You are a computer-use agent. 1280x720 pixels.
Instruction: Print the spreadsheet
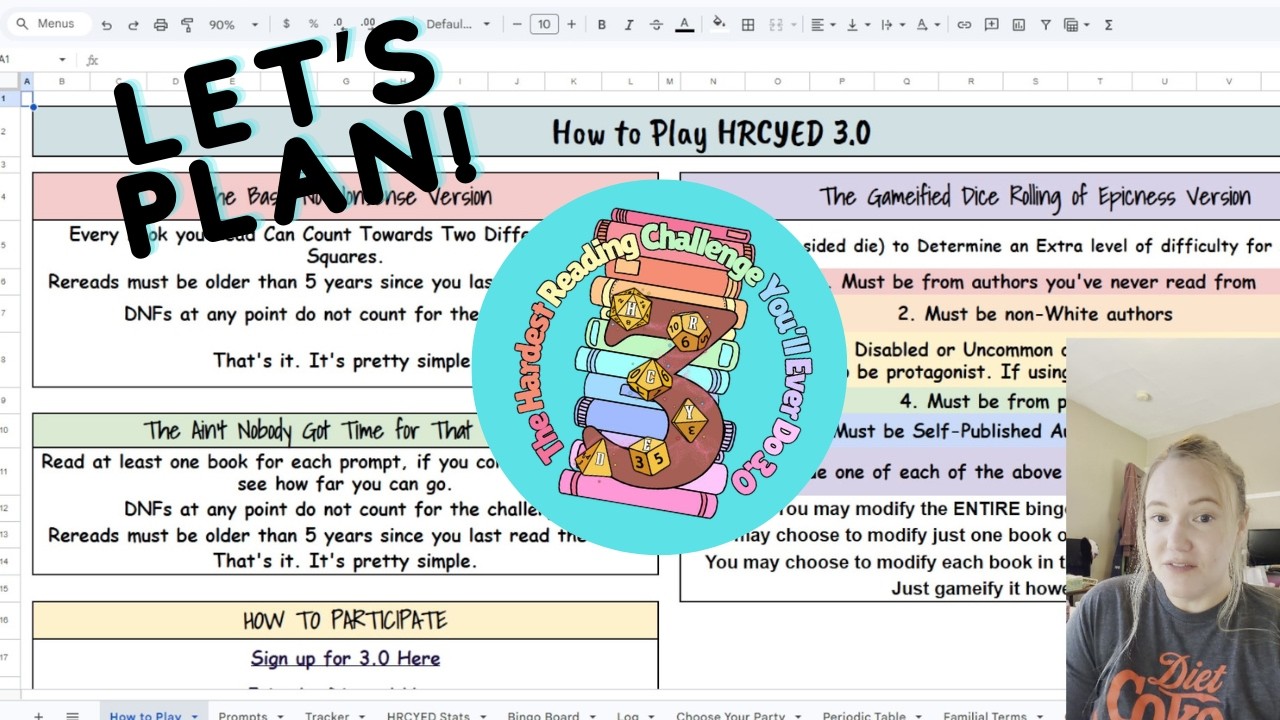[x=160, y=25]
